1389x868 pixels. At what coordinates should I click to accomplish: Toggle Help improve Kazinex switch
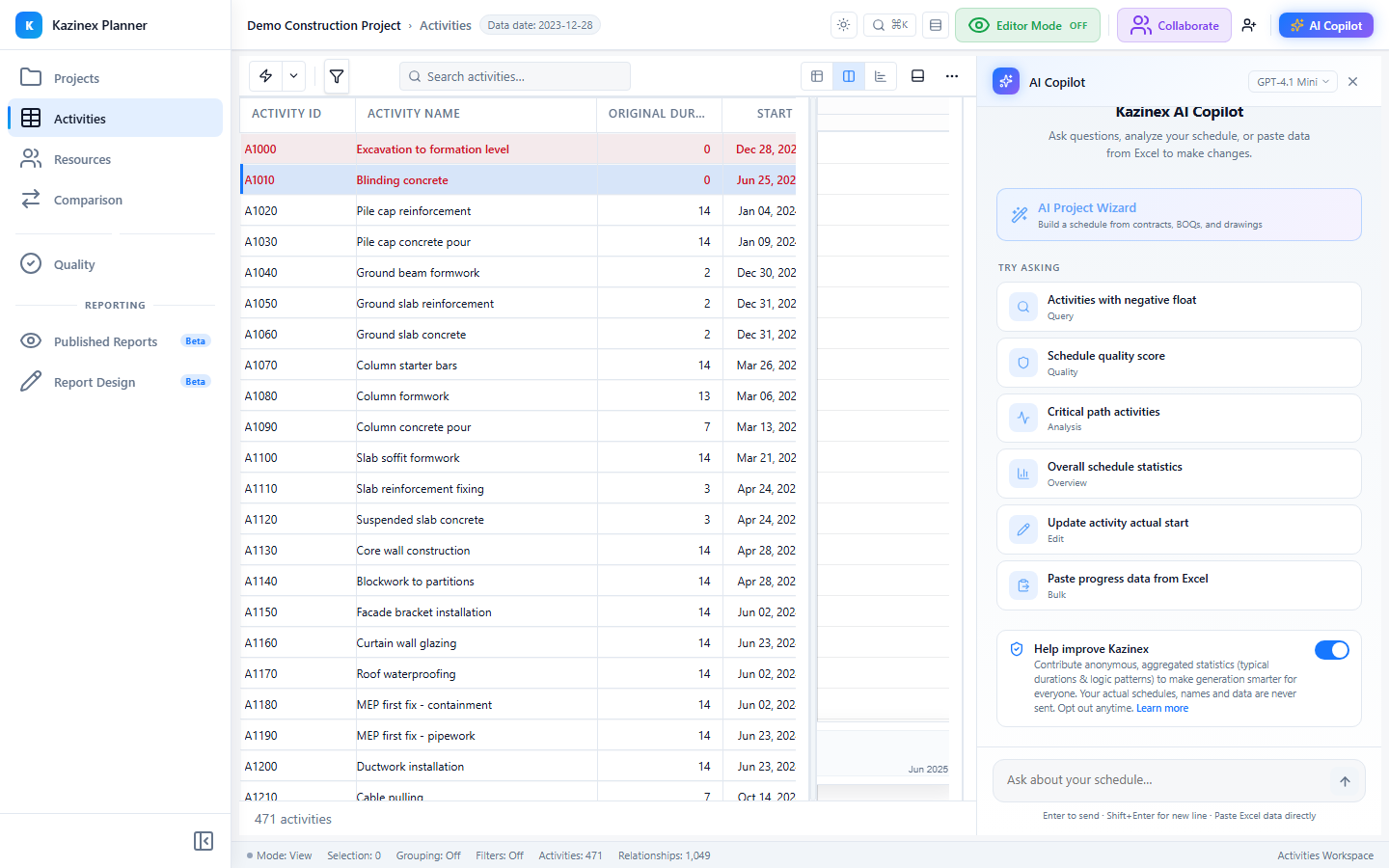point(1332,650)
